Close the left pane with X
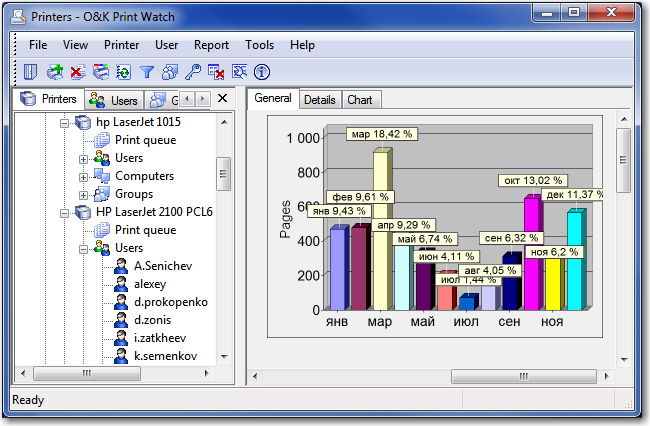This screenshot has height=426, width=650. pos(223,98)
